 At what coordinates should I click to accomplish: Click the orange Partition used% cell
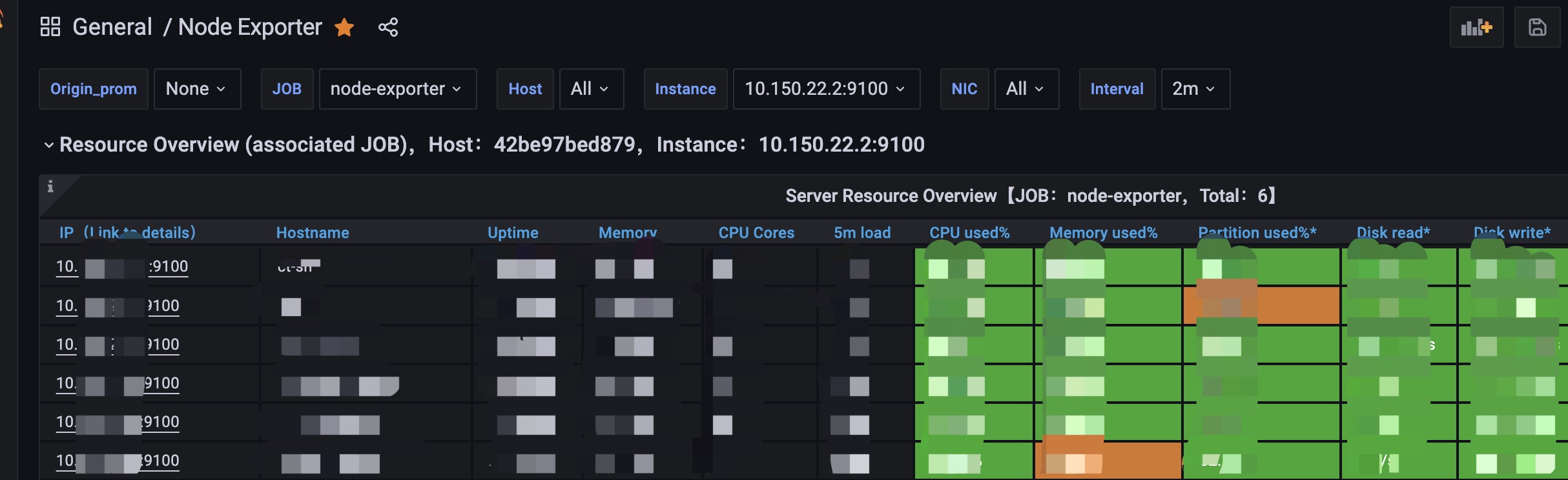(x=1285, y=306)
